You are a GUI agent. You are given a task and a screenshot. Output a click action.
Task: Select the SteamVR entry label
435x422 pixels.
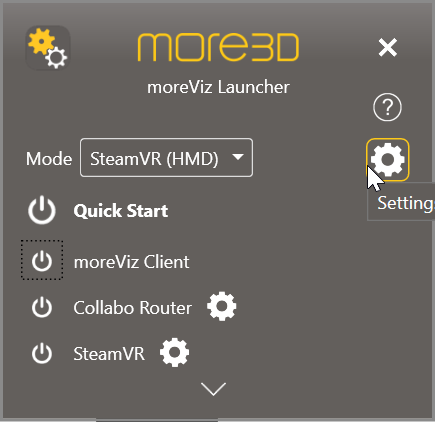point(109,354)
